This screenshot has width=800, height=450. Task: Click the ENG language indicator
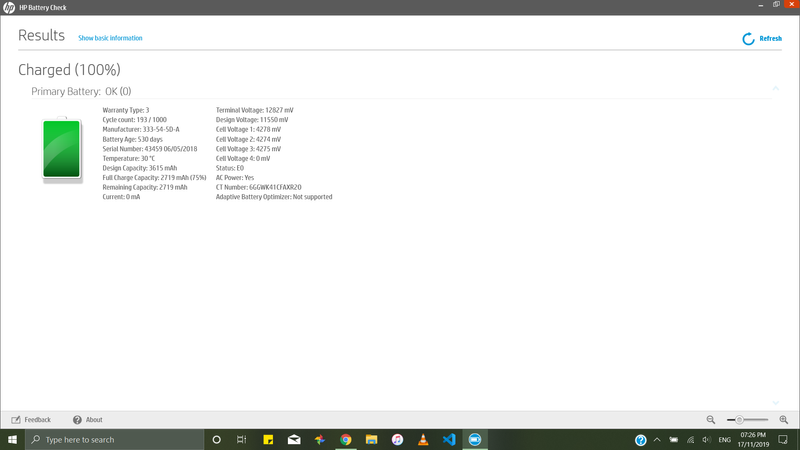(x=724, y=440)
